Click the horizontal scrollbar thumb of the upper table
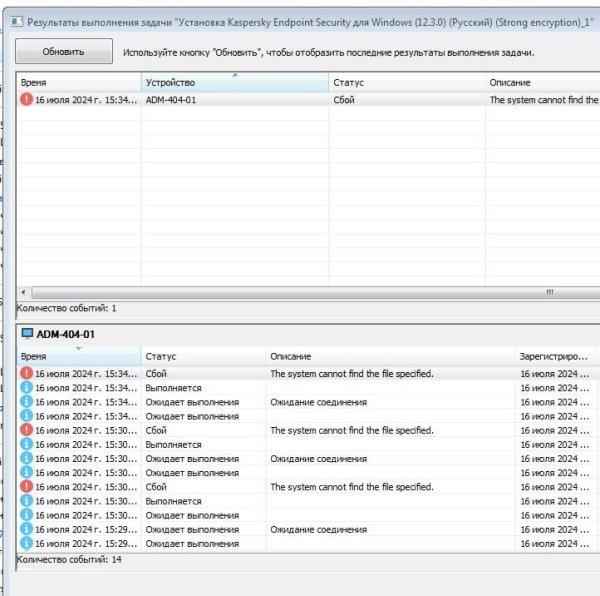This screenshot has width=600, height=596. 316,293
